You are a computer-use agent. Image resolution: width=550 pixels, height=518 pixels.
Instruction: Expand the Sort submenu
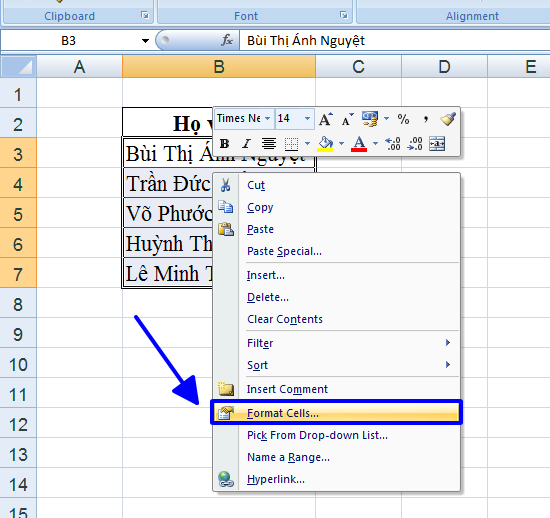point(448,365)
